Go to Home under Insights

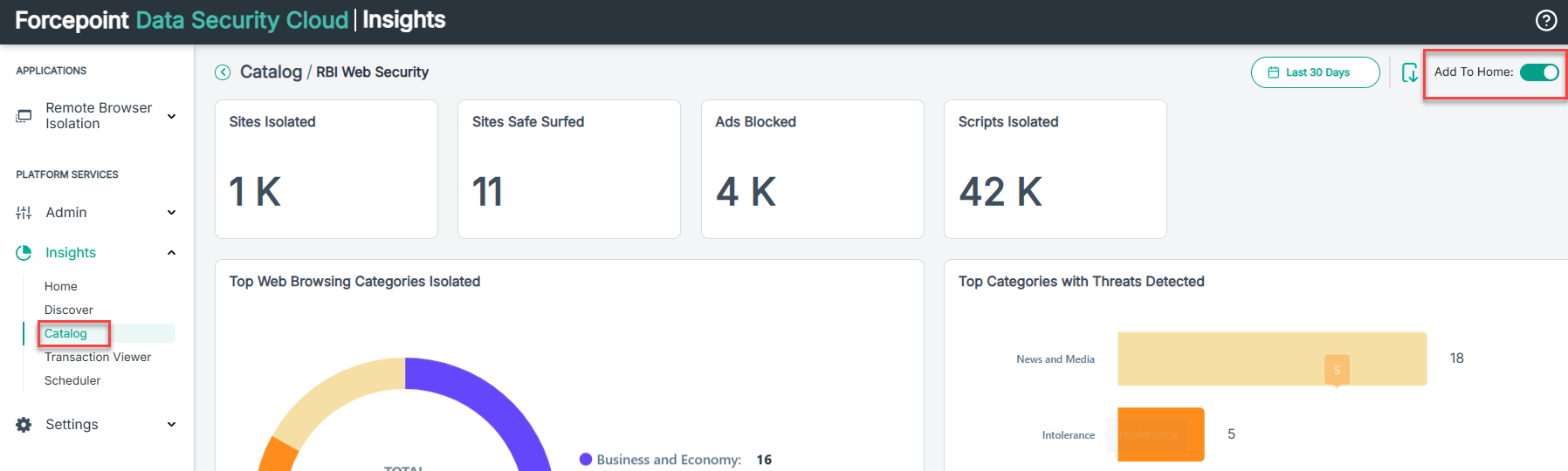[x=61, y=286]
